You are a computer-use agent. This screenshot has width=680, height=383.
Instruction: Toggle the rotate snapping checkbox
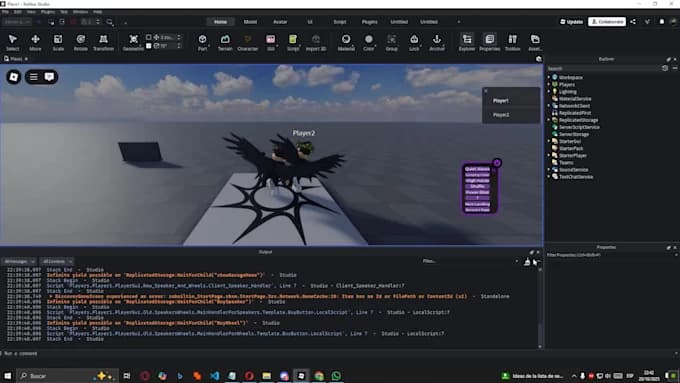149,46
